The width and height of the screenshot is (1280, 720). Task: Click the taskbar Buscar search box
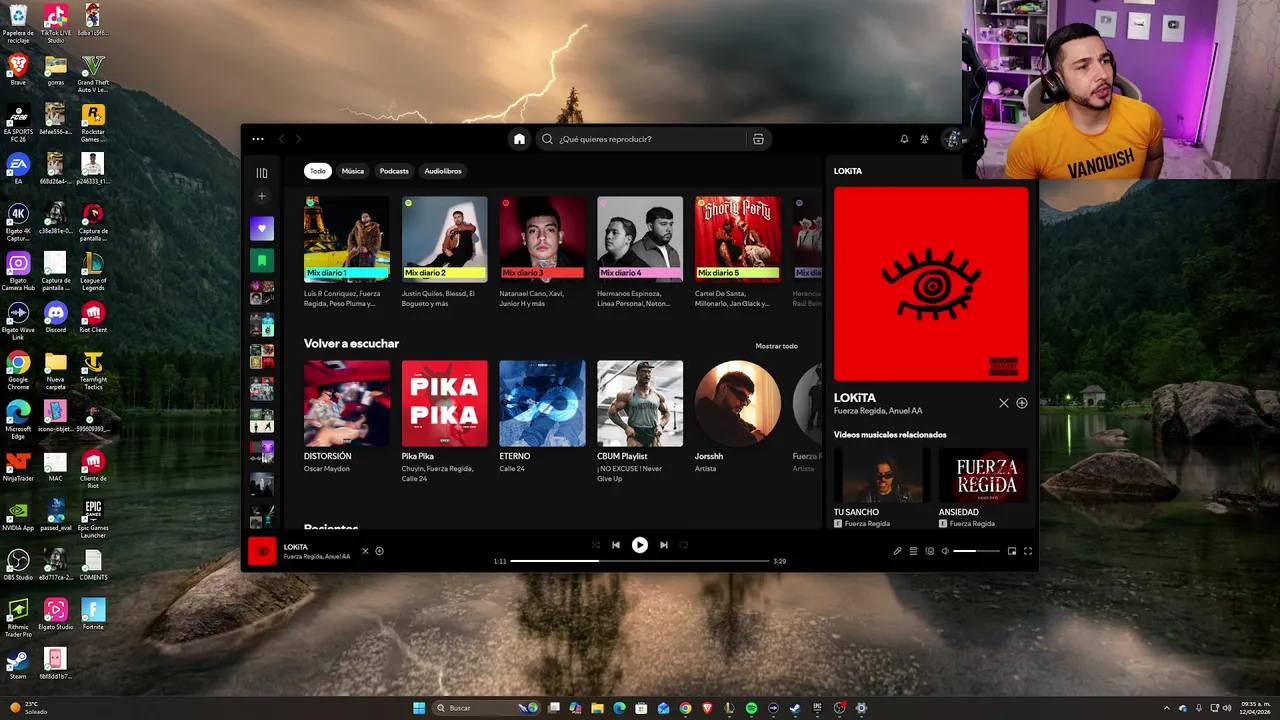[x=484, y=708]
